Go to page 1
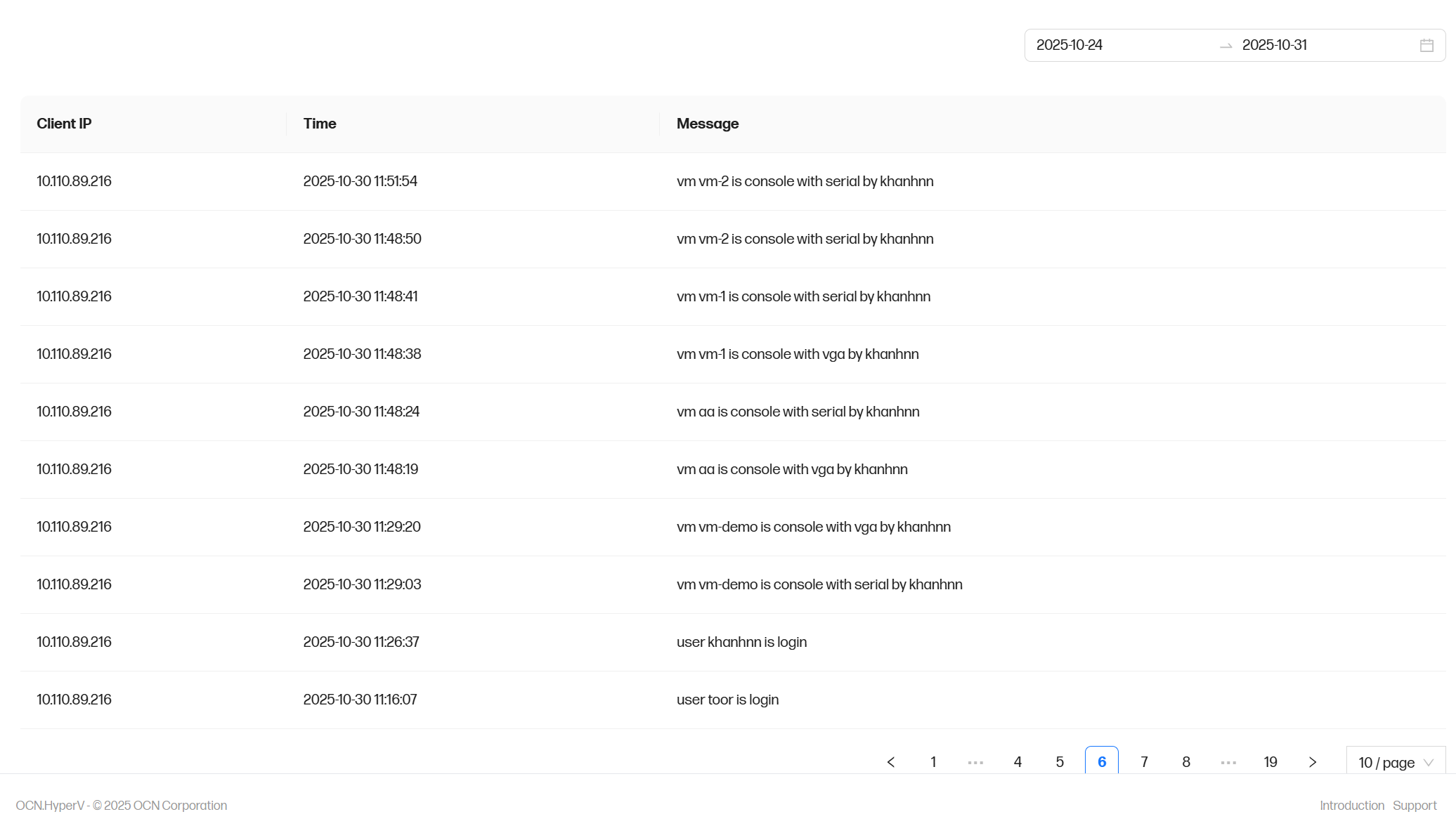The image size is (1456, 826). point(933,762)
